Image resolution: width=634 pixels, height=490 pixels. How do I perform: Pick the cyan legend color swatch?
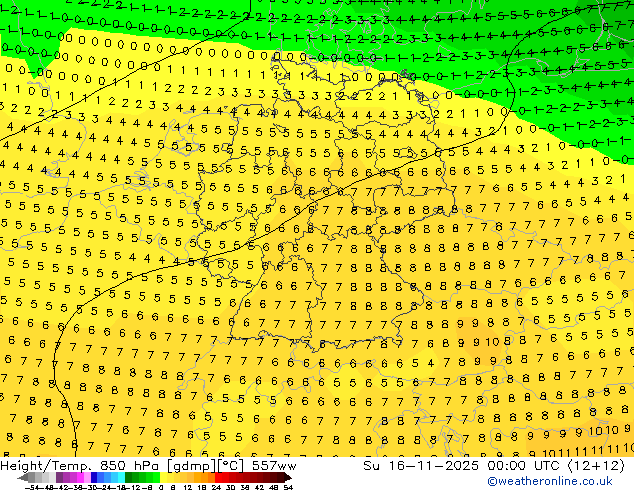pyautogui.click(x=121, y=477)
